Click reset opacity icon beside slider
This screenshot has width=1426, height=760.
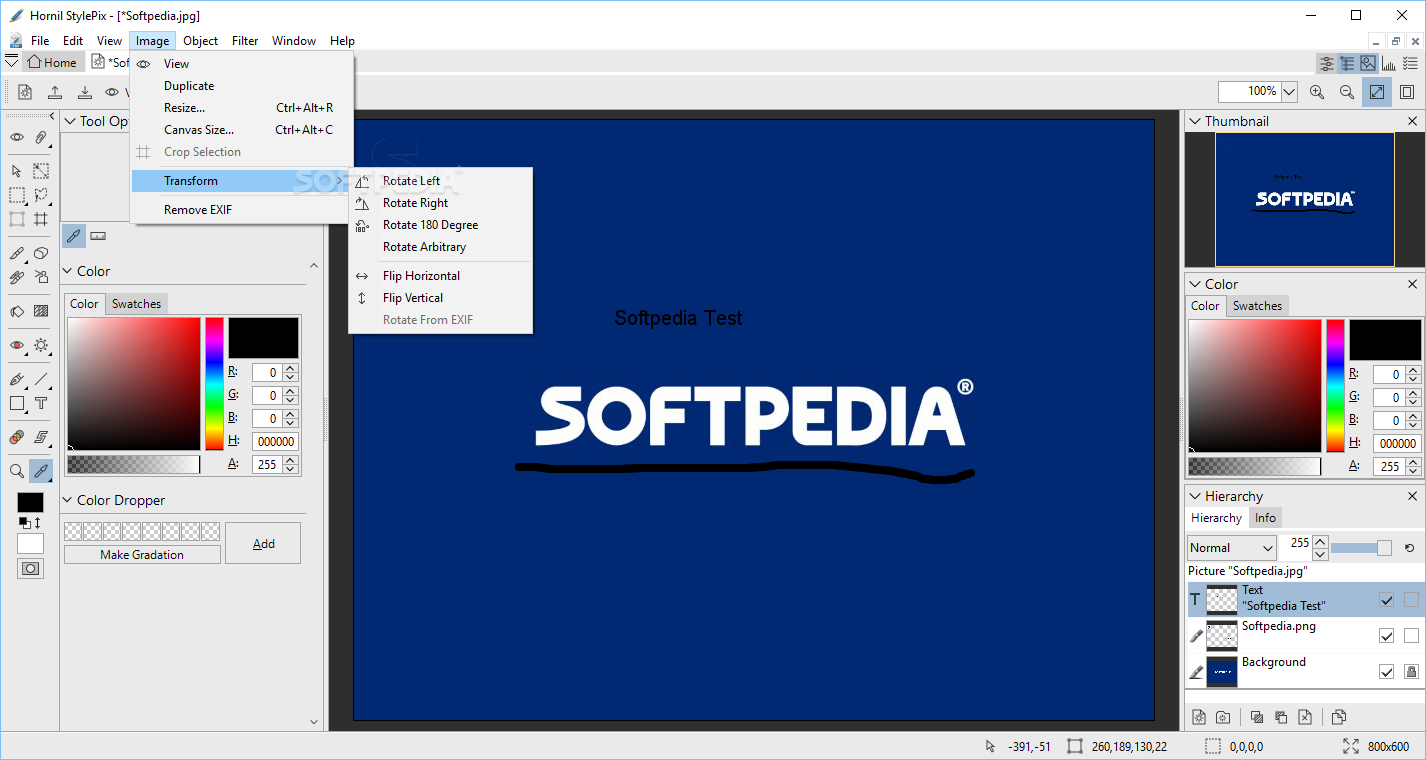tap(1409, 548)
